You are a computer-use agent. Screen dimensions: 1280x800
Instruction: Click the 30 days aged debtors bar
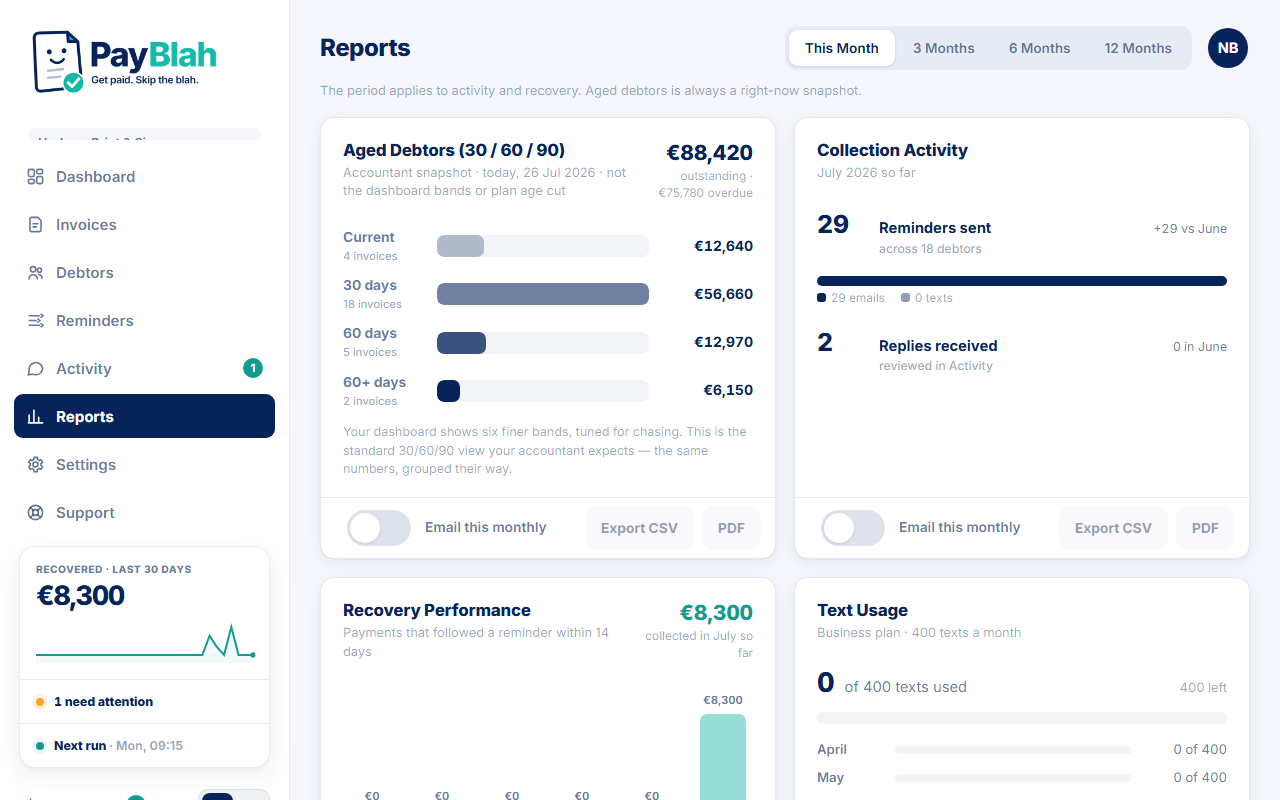coord(543,294)
